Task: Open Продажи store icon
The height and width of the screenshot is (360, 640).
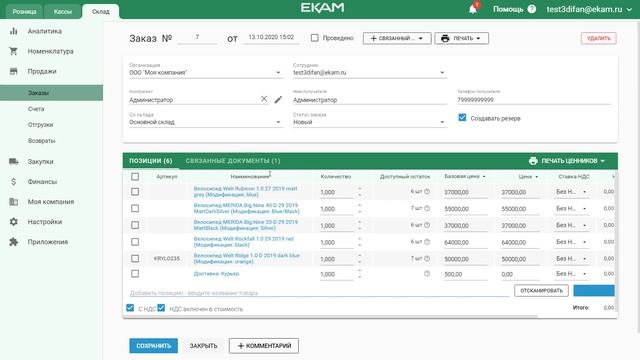Action: [13, 71]
